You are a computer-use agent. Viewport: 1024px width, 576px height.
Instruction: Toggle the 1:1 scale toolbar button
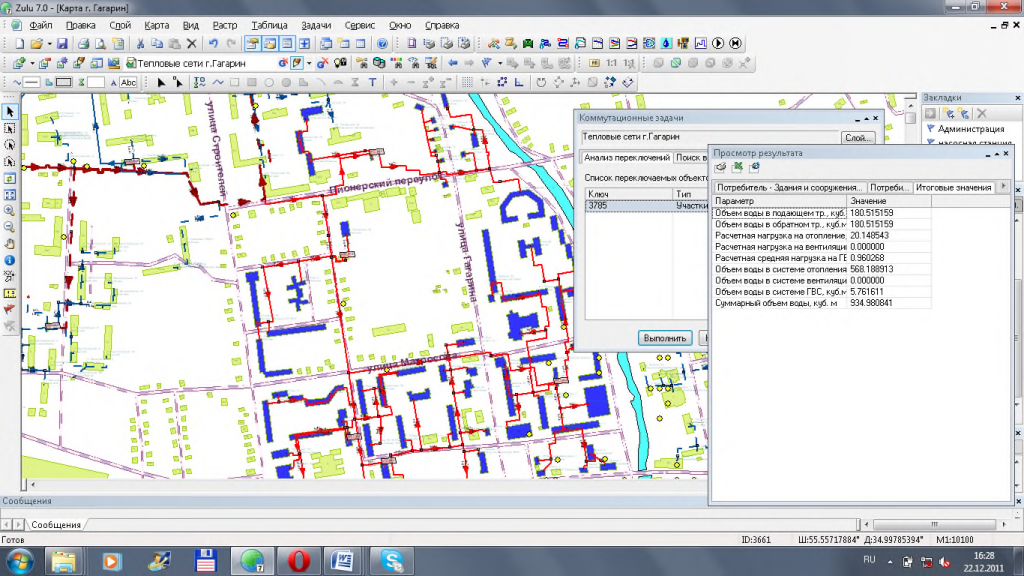612,63
